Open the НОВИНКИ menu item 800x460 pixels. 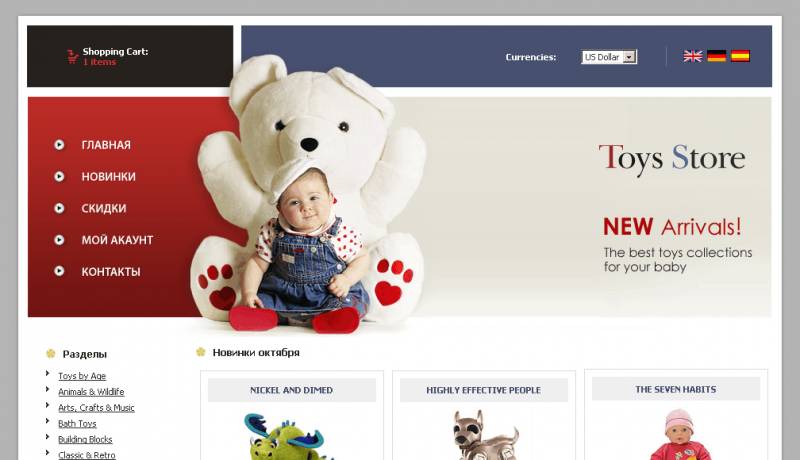pos(109,177)
